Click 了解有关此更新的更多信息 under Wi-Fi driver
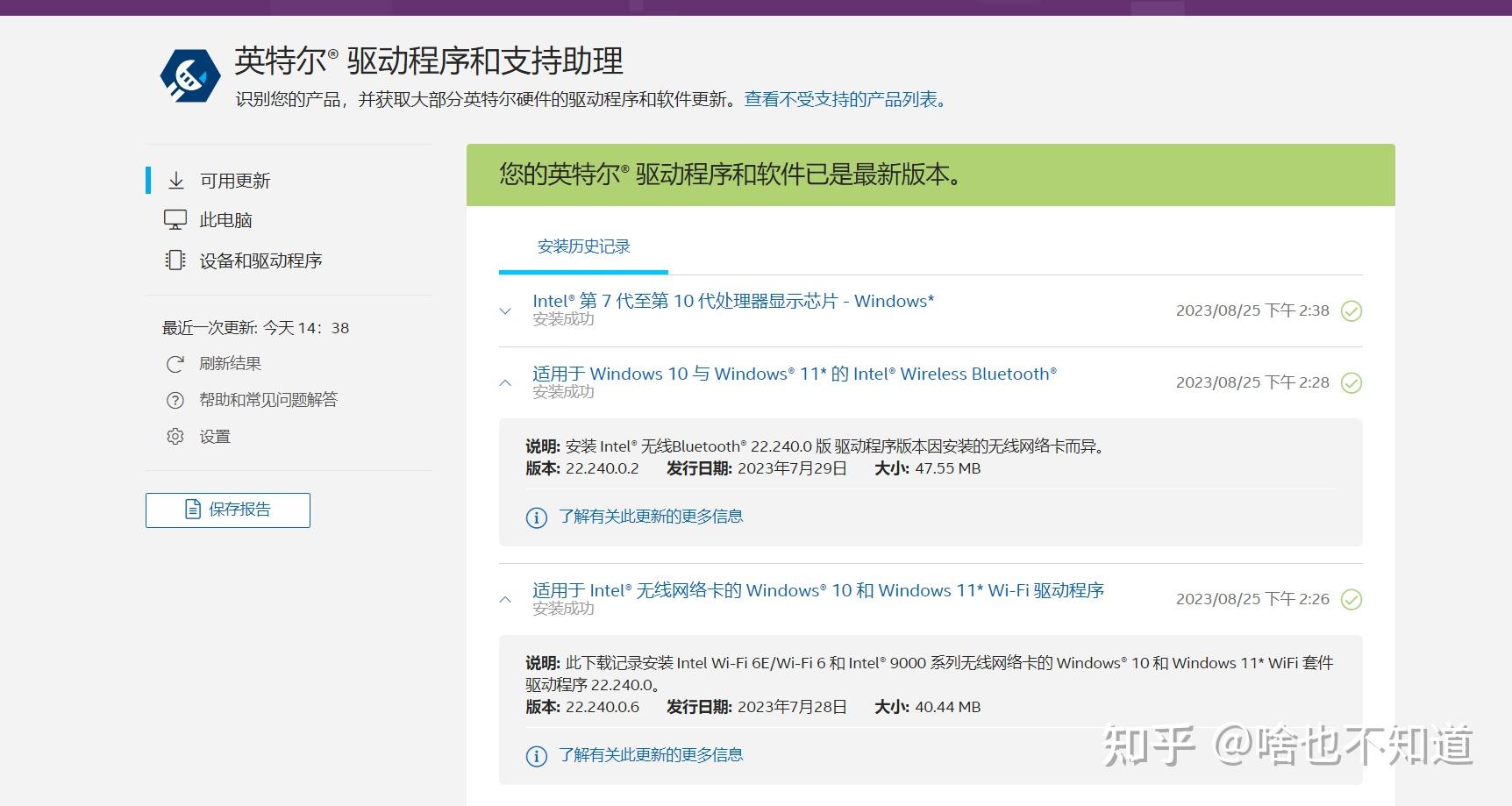1512x806 pixels. [651, 755]
